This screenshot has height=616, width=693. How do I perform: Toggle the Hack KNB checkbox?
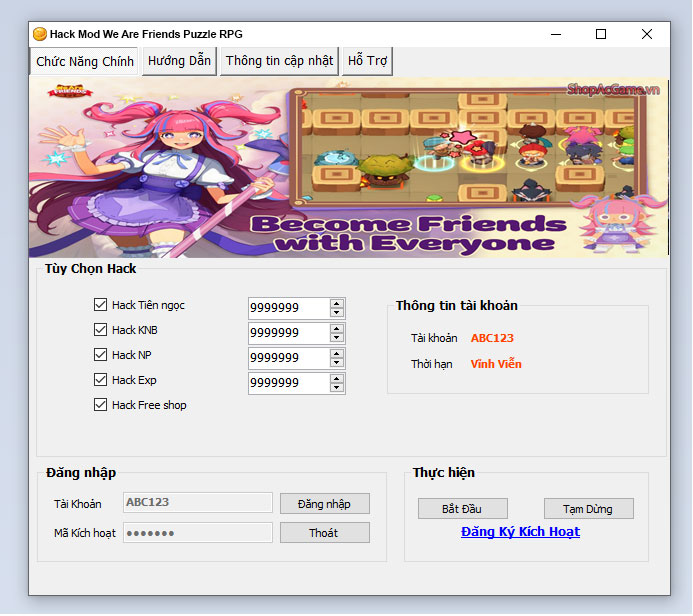(x=100, y=330)
